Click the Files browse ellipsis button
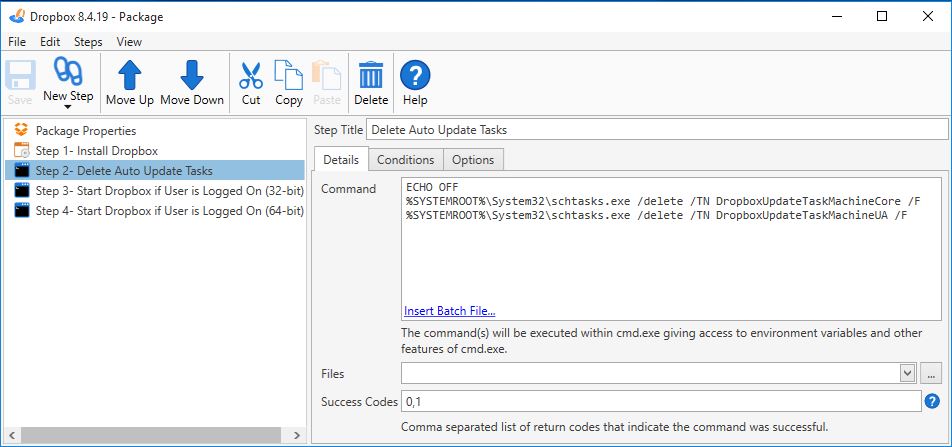 931,373
